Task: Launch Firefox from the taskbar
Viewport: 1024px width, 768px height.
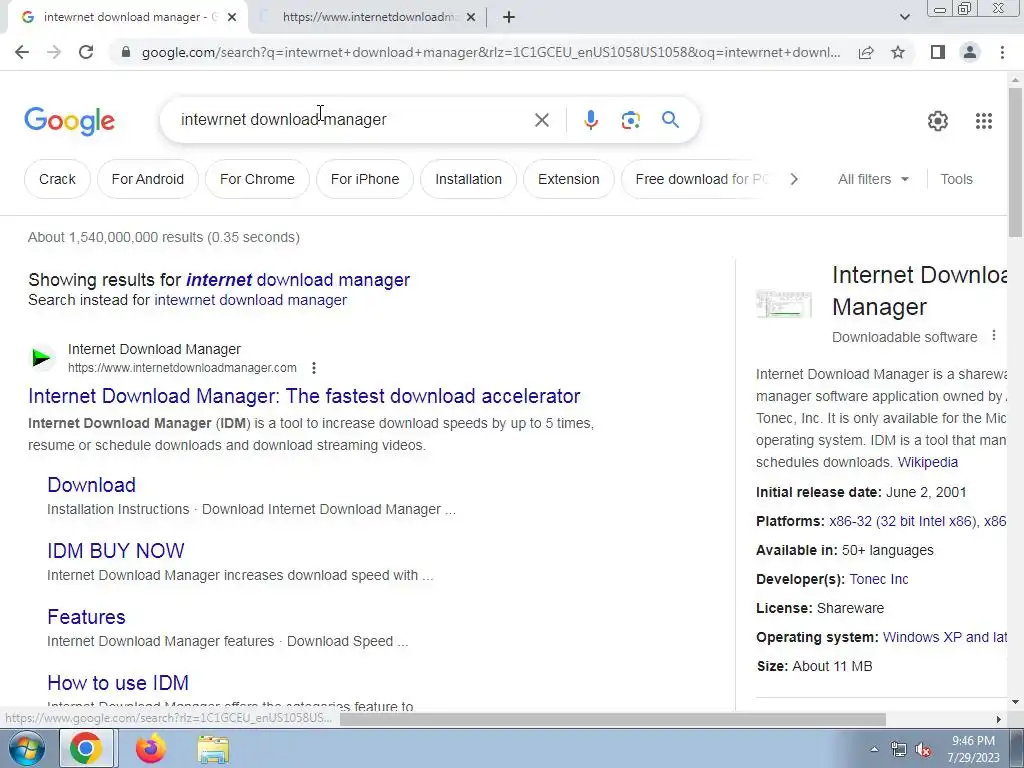Action: point(151,748)
